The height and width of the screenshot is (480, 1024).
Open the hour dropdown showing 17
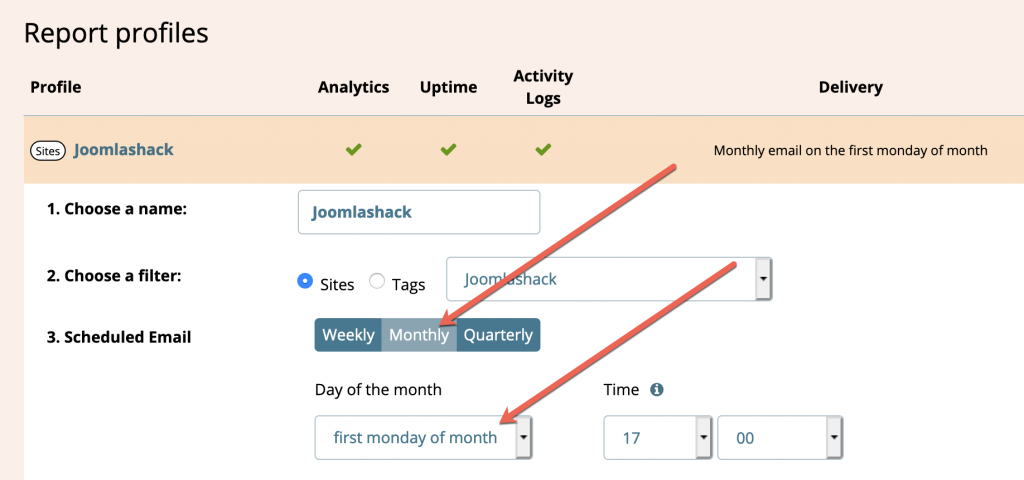[658, 437]
